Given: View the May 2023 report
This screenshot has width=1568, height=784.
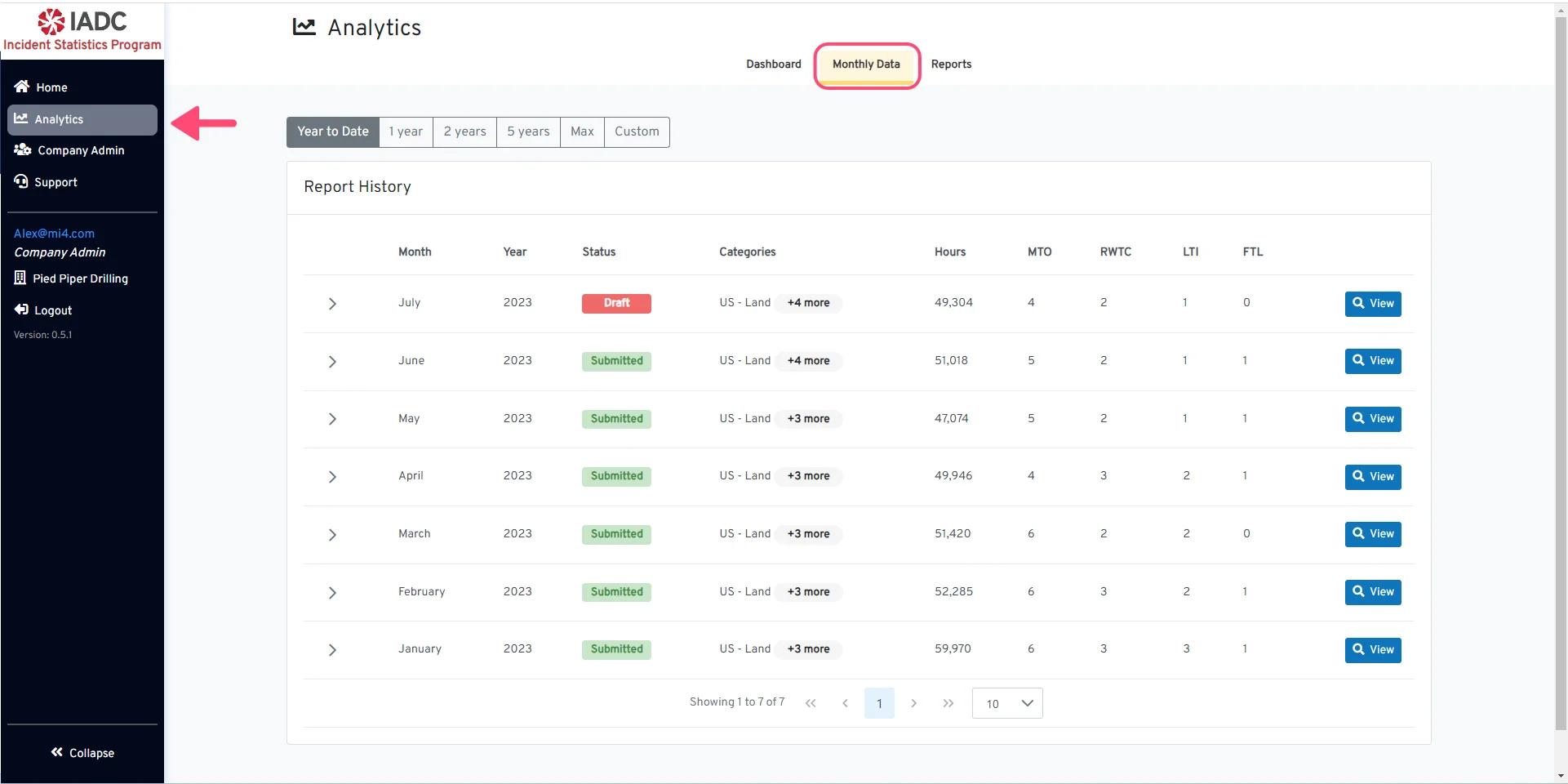Looking at the screenshot, I should tap(1373, 419).
